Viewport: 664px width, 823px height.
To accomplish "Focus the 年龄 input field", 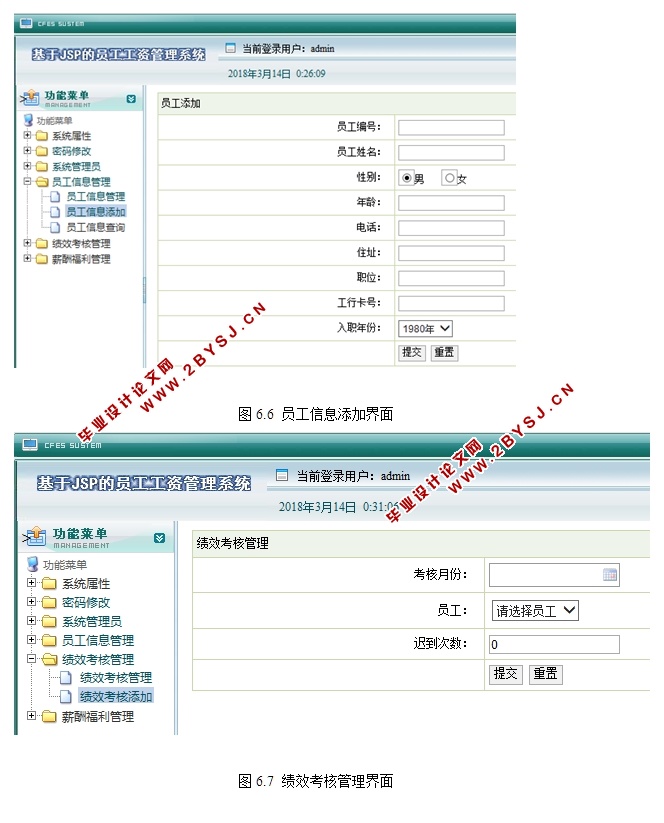I will click(451, 203).
